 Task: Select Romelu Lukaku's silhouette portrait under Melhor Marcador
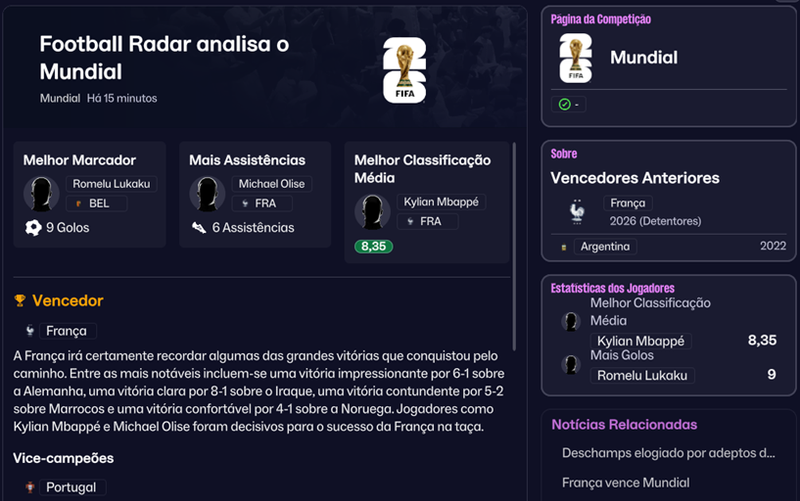(x=41, y=194)
